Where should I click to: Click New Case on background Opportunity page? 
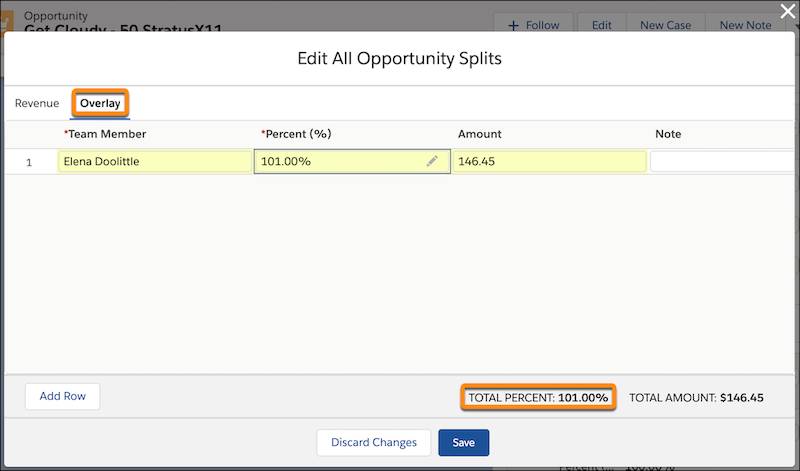click(665, 25)
